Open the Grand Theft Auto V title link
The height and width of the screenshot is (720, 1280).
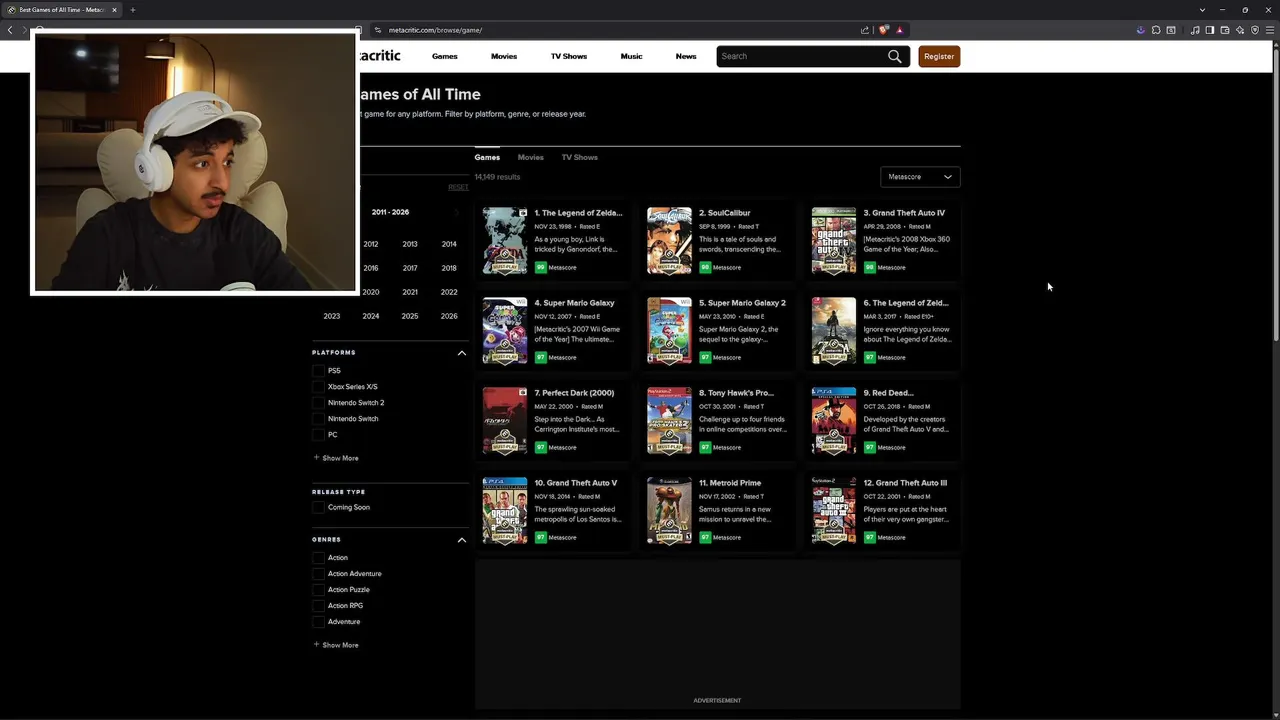[576, 483]
